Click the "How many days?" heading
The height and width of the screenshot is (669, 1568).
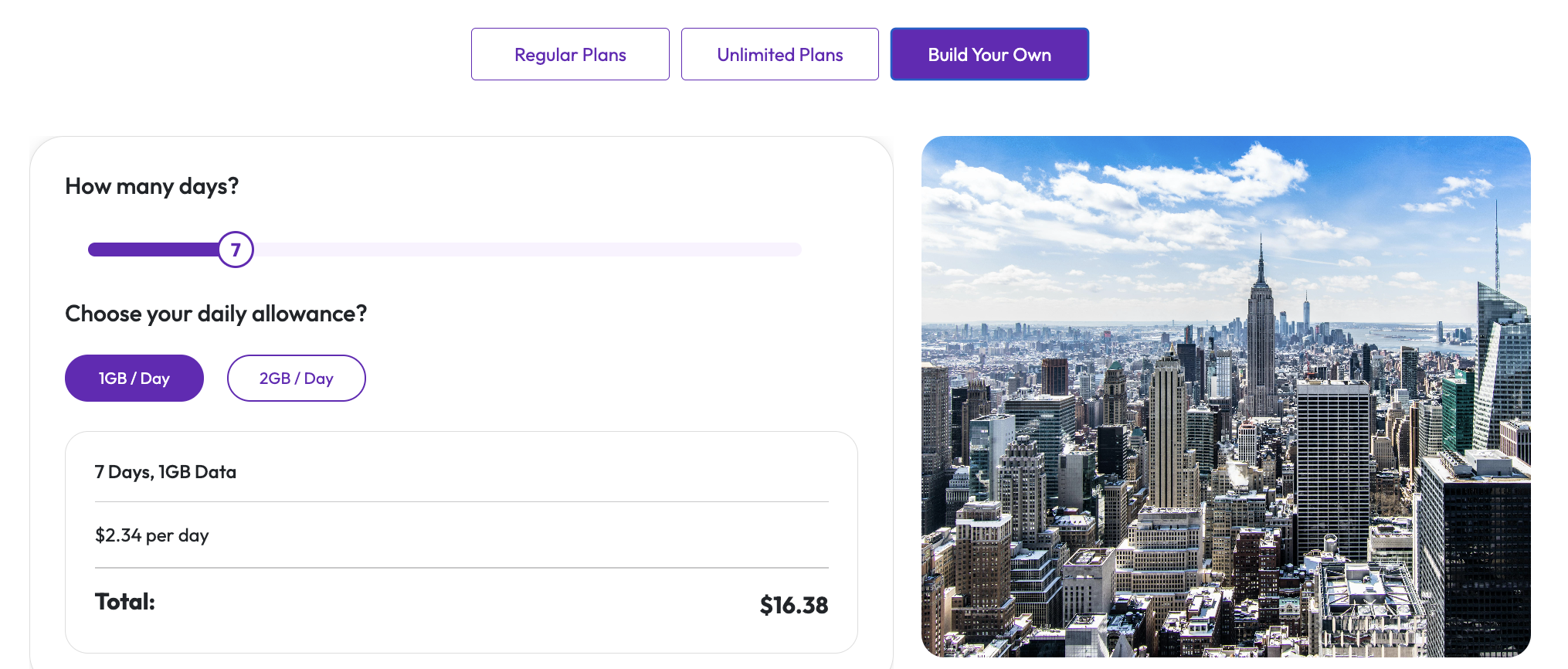coord(152,186)
